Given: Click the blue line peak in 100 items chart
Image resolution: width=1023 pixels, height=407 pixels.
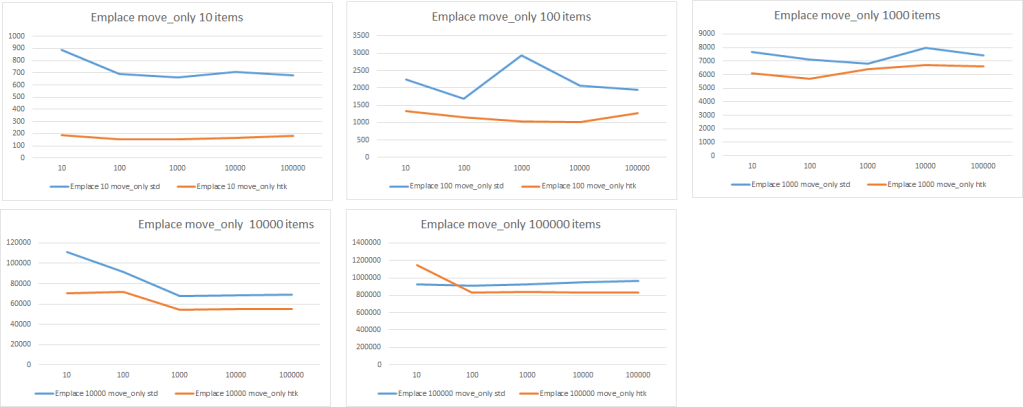Looking at the screenshot, I should pos(522,55).
